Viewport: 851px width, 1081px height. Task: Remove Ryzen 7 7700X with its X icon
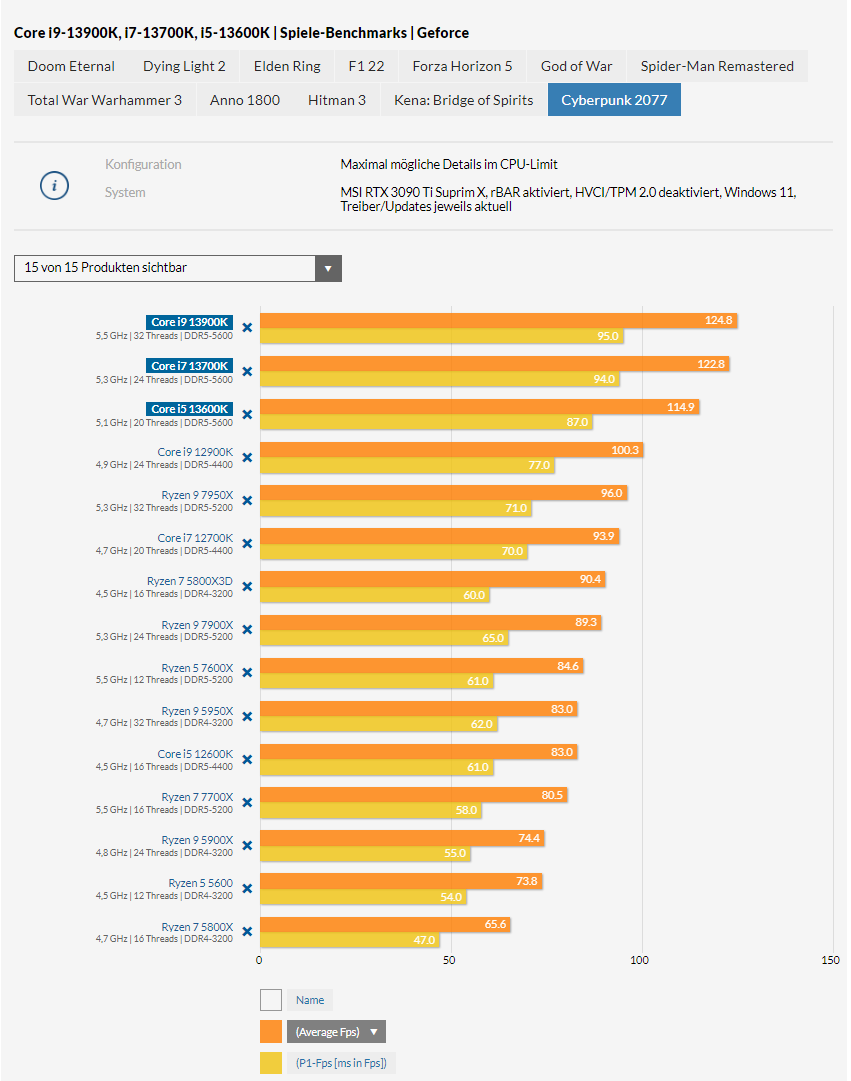[x=247, y=802]
